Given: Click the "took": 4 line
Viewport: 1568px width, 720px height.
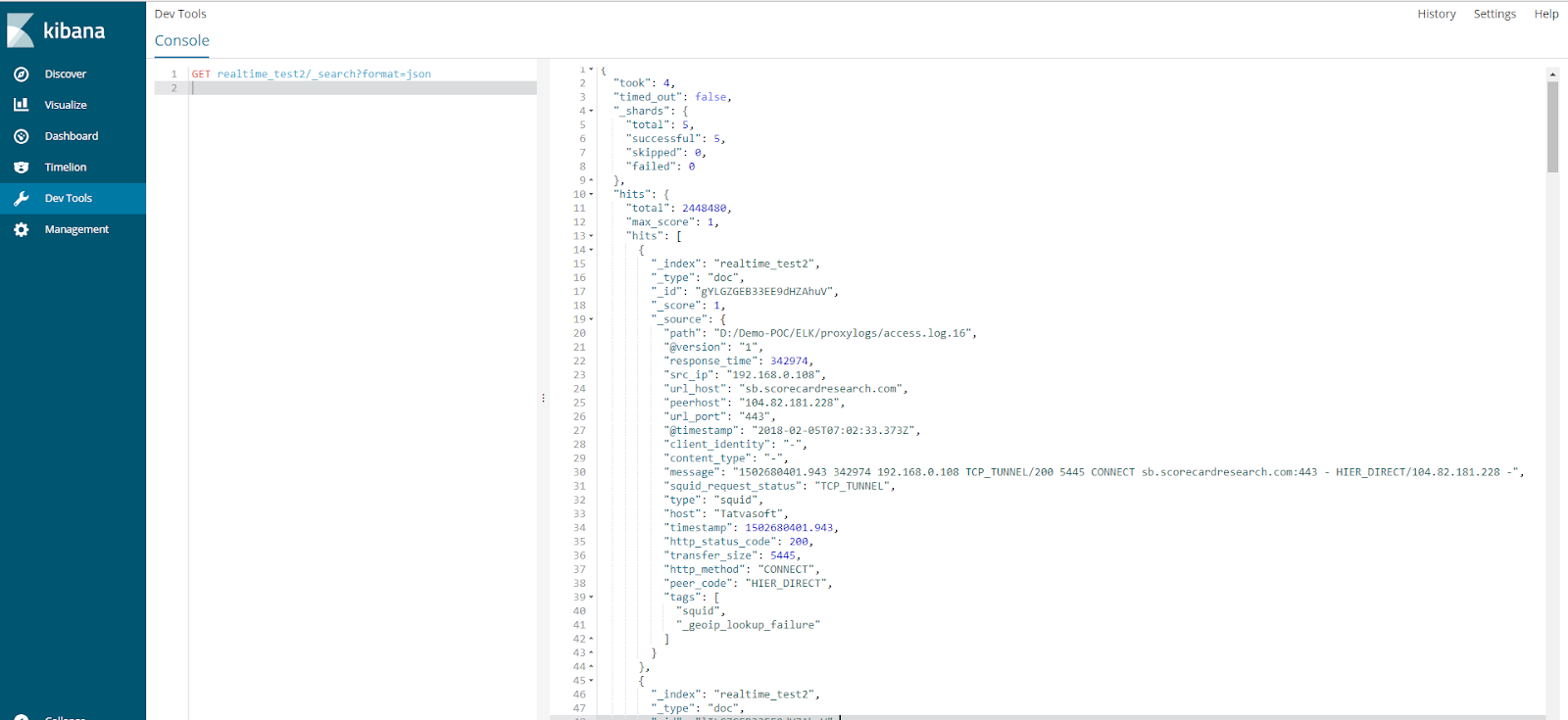Looking at the screenshot, I should tap(645, 83).
